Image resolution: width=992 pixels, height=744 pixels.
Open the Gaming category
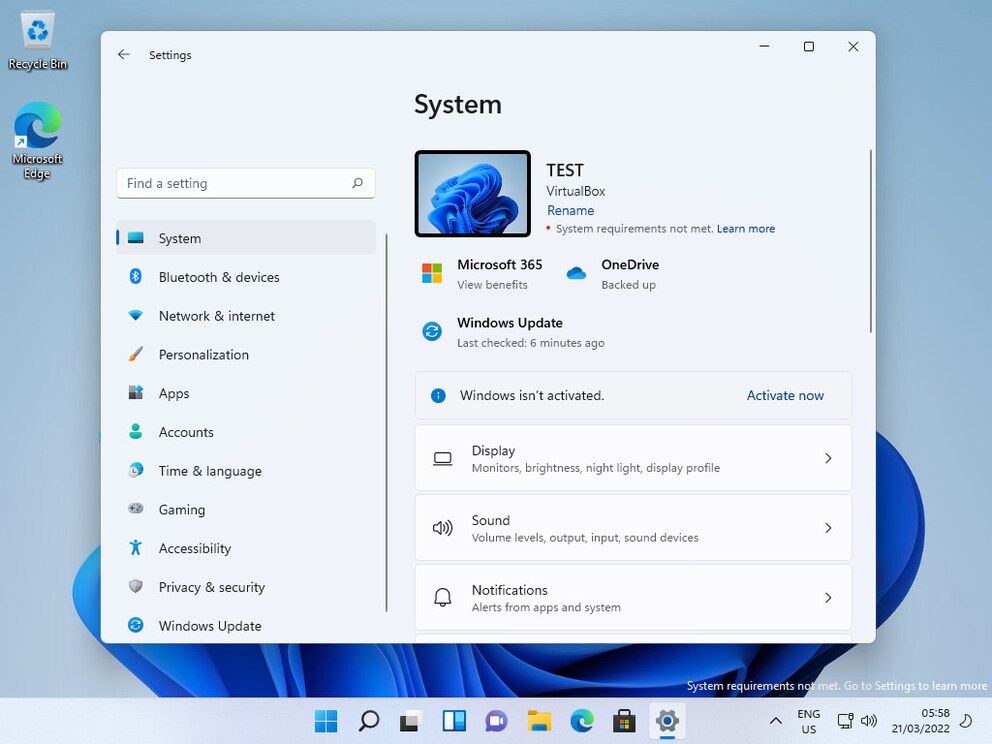[246, 509]
